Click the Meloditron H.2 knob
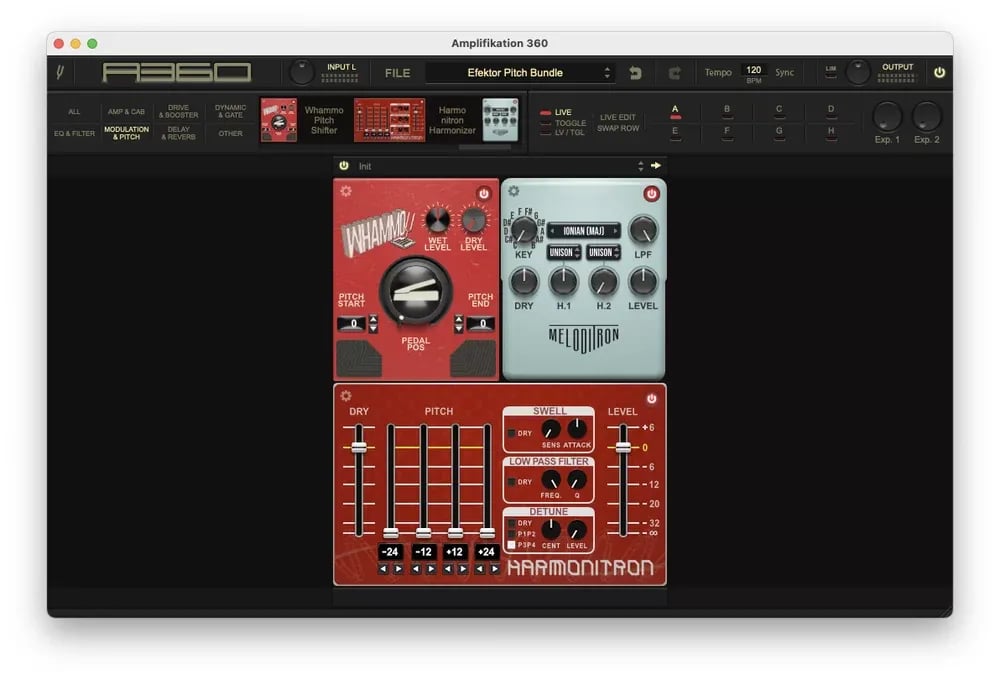Viewport: 1000px width, 680px height. click(603, 281)
